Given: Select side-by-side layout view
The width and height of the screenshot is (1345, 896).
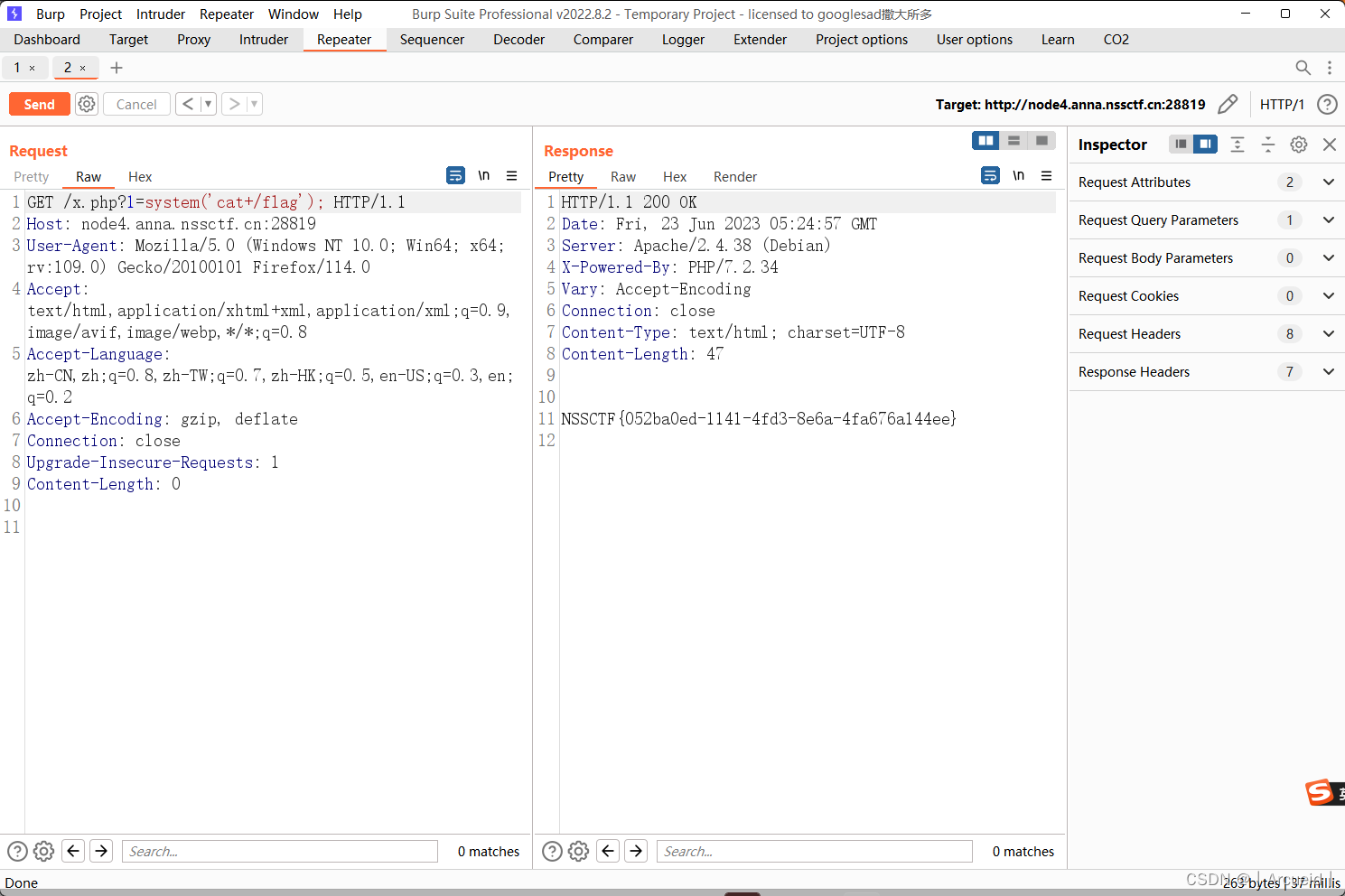Looking at the screenshot, I should (986, 141).
